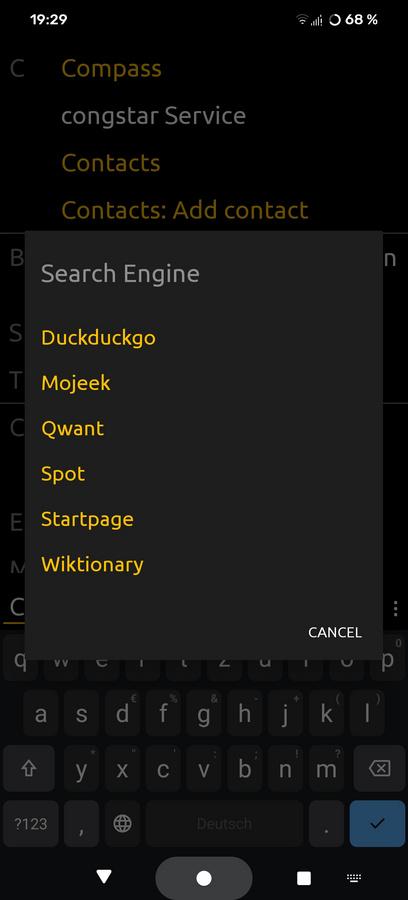Image resolution: width=408 pixels, height=900 pixels.
Task: Tap the Deutsch space bar
Action: tap(224, 824)
